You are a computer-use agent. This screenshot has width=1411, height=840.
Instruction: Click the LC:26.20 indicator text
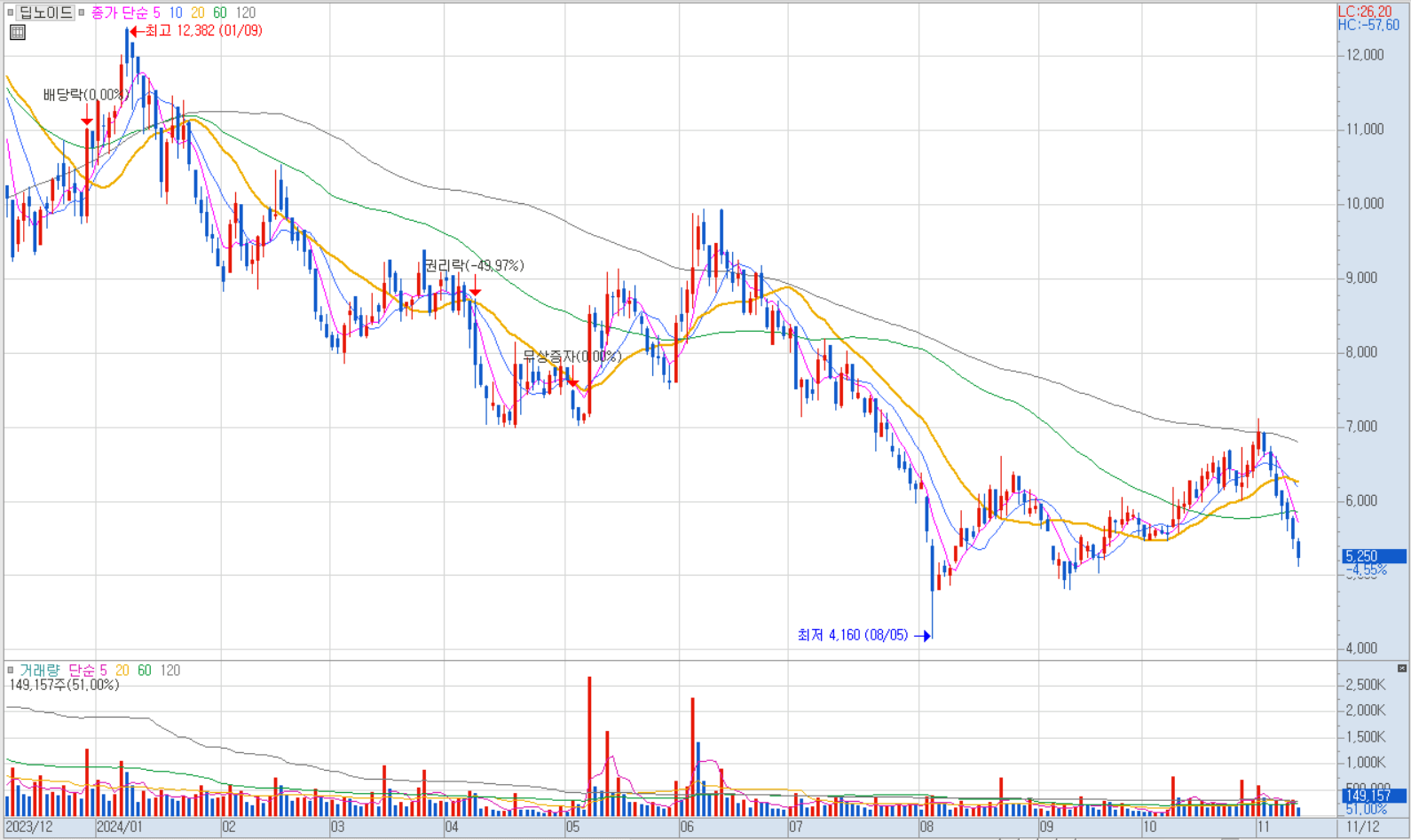tap(1365, 12)
